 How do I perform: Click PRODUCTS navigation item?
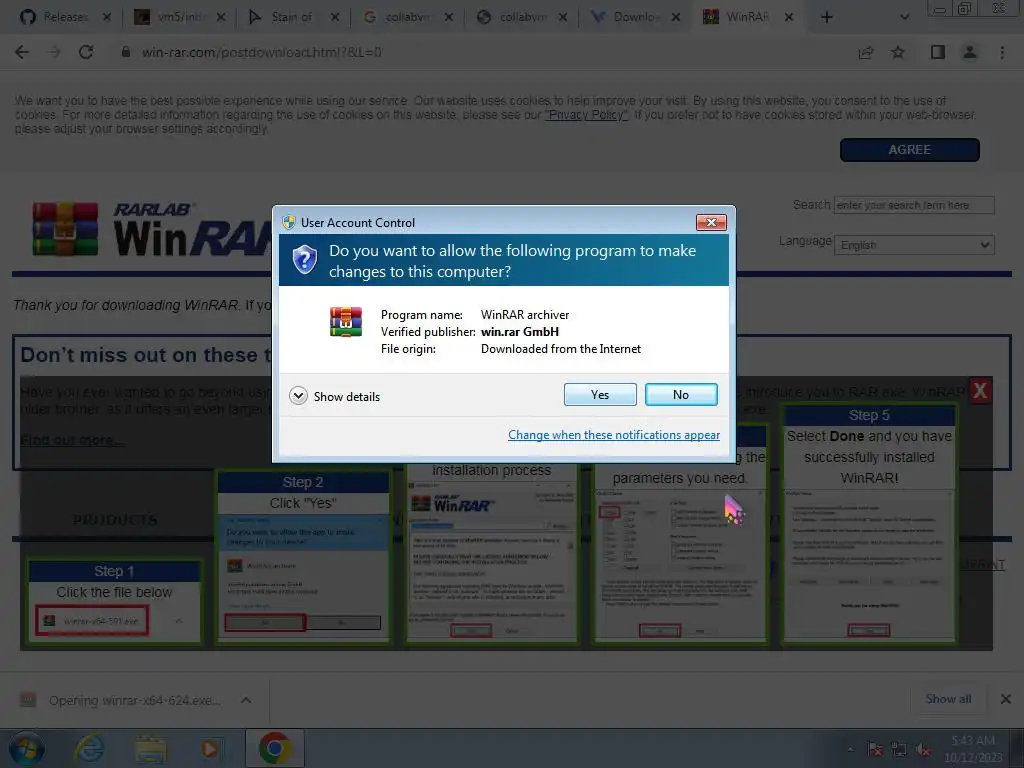click(115, 520)
